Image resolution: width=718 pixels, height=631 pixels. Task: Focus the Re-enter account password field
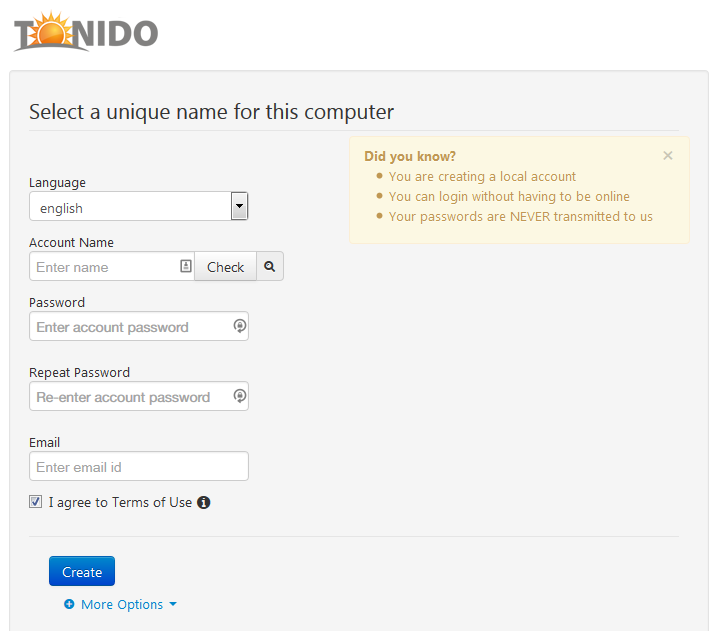[x=139, y=396]
